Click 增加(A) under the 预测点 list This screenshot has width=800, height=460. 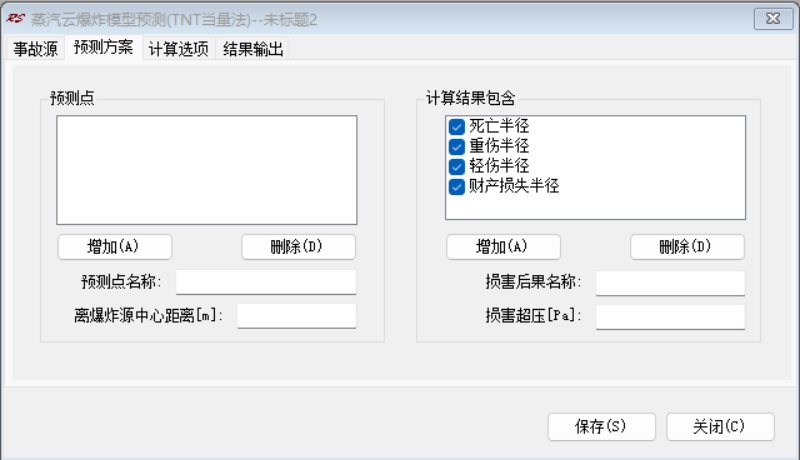pos(115,247)
